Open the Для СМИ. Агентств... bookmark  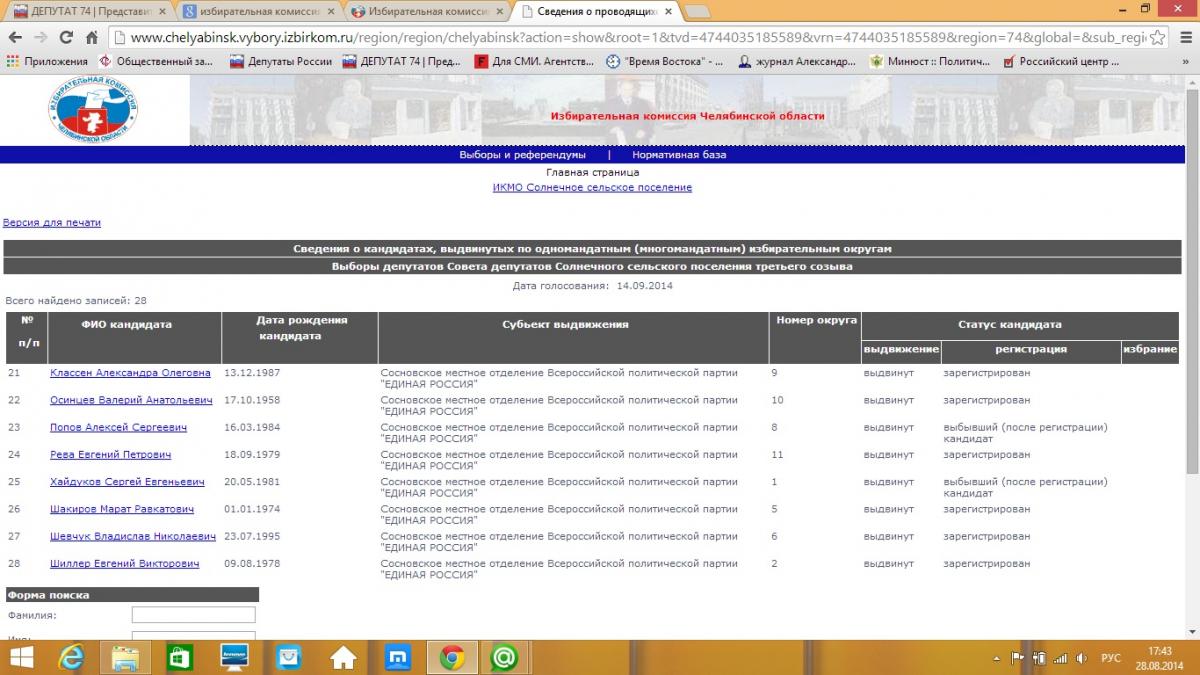pos(535,61)
